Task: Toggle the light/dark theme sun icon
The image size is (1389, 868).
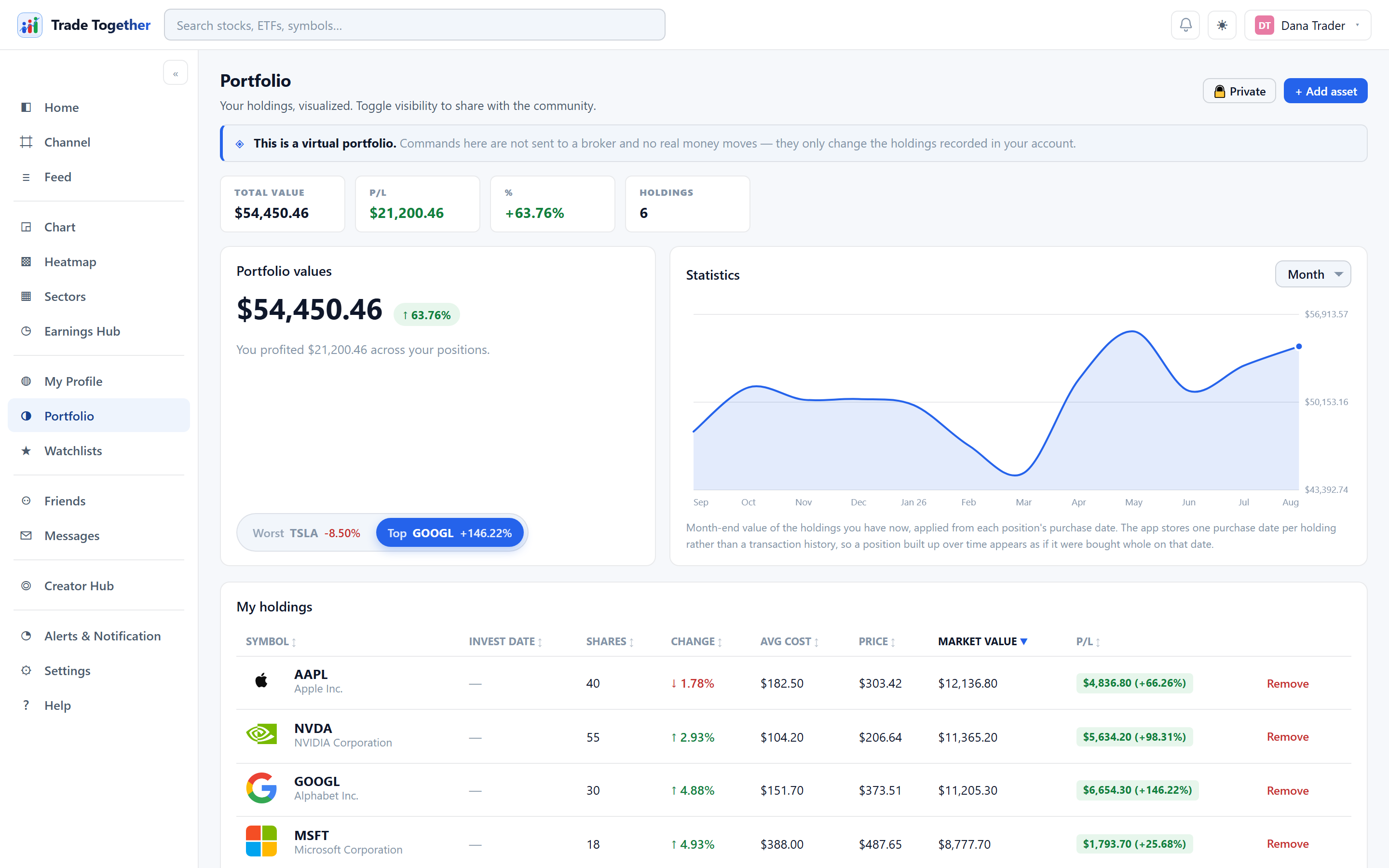Action: [x=1222, y=25]
